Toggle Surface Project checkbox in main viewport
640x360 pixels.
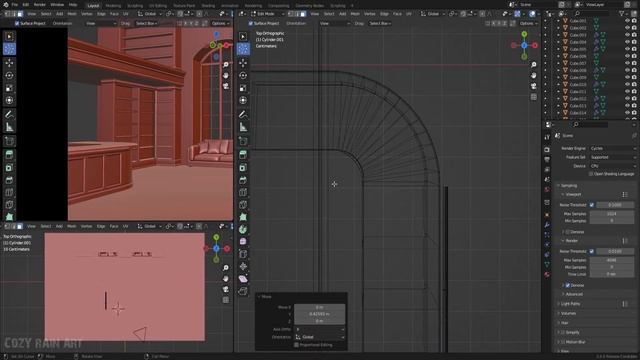point(251,24)
